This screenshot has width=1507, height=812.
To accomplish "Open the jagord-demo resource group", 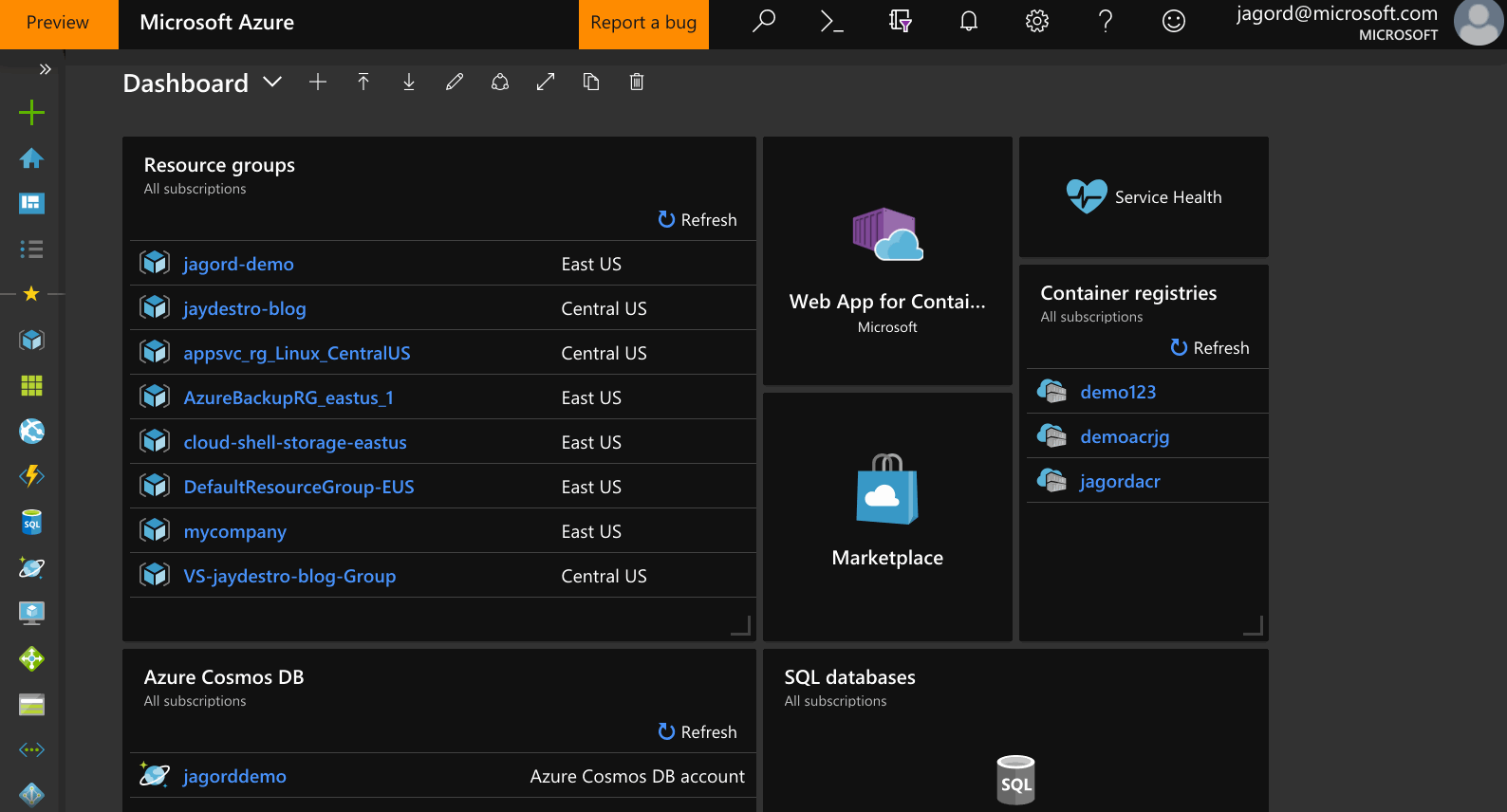I will click(238, 264).
